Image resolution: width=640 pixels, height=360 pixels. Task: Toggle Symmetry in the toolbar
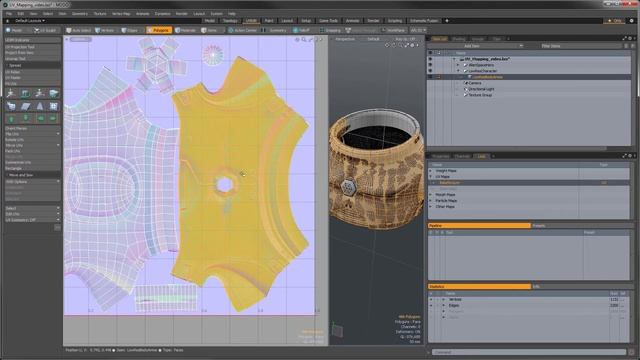[x=275, y=30]
